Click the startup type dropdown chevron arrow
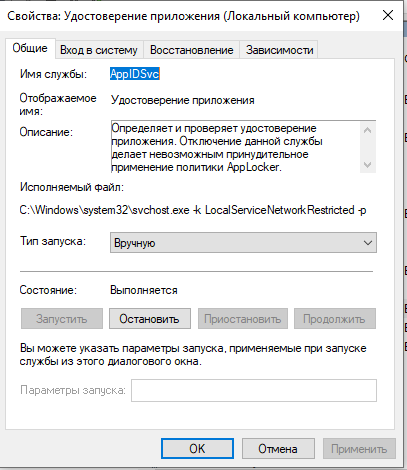 (x=368, y=243)
